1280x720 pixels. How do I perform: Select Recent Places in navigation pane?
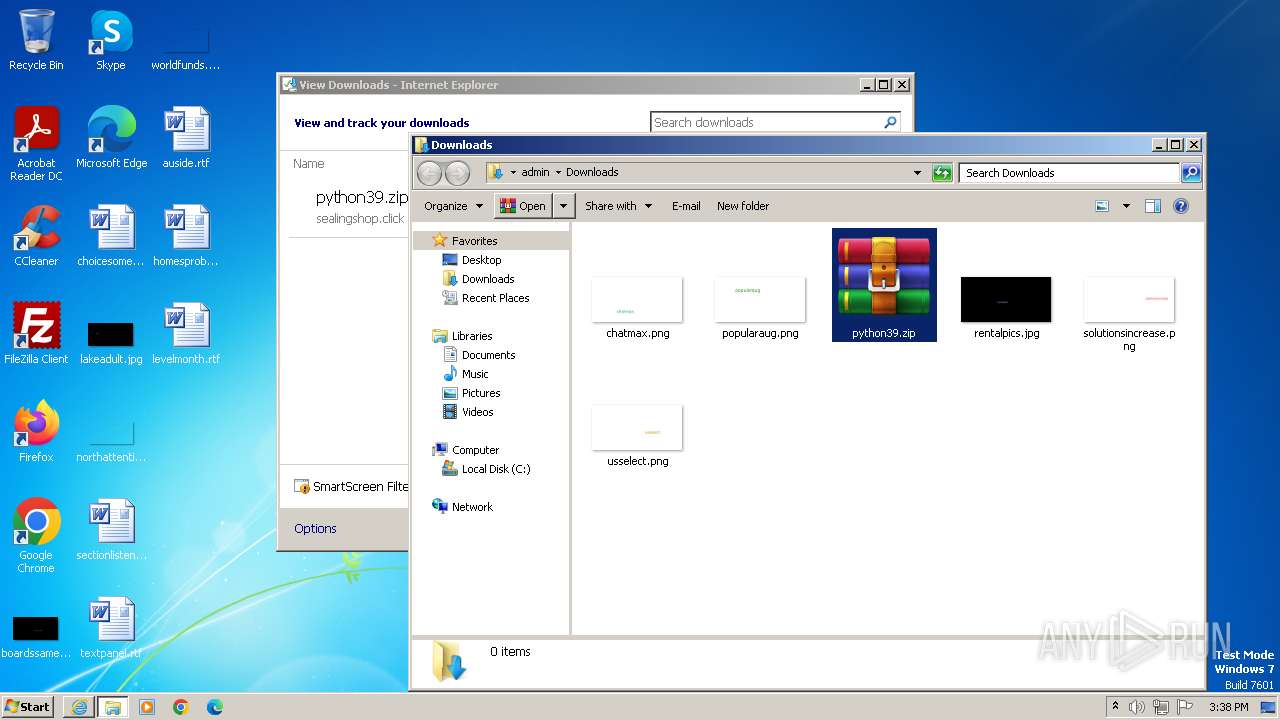[x=495, y=298]
